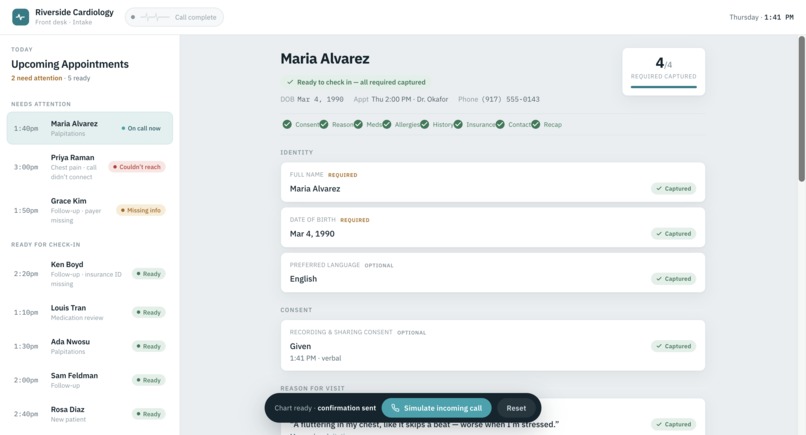Click the Captured badge for Full Name

tap(673, 189)
